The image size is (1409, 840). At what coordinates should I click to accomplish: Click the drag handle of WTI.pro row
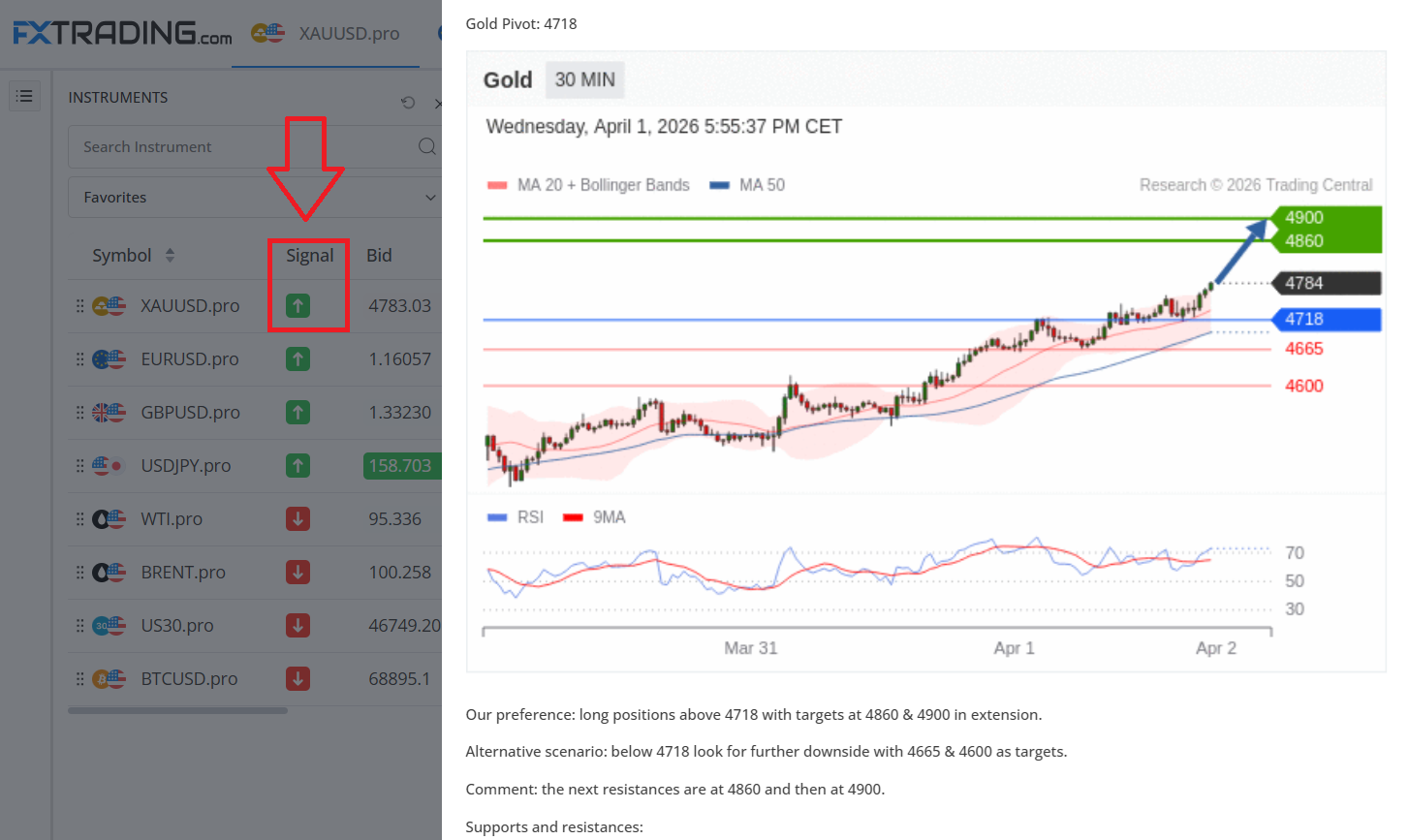(x=79, y=519)
